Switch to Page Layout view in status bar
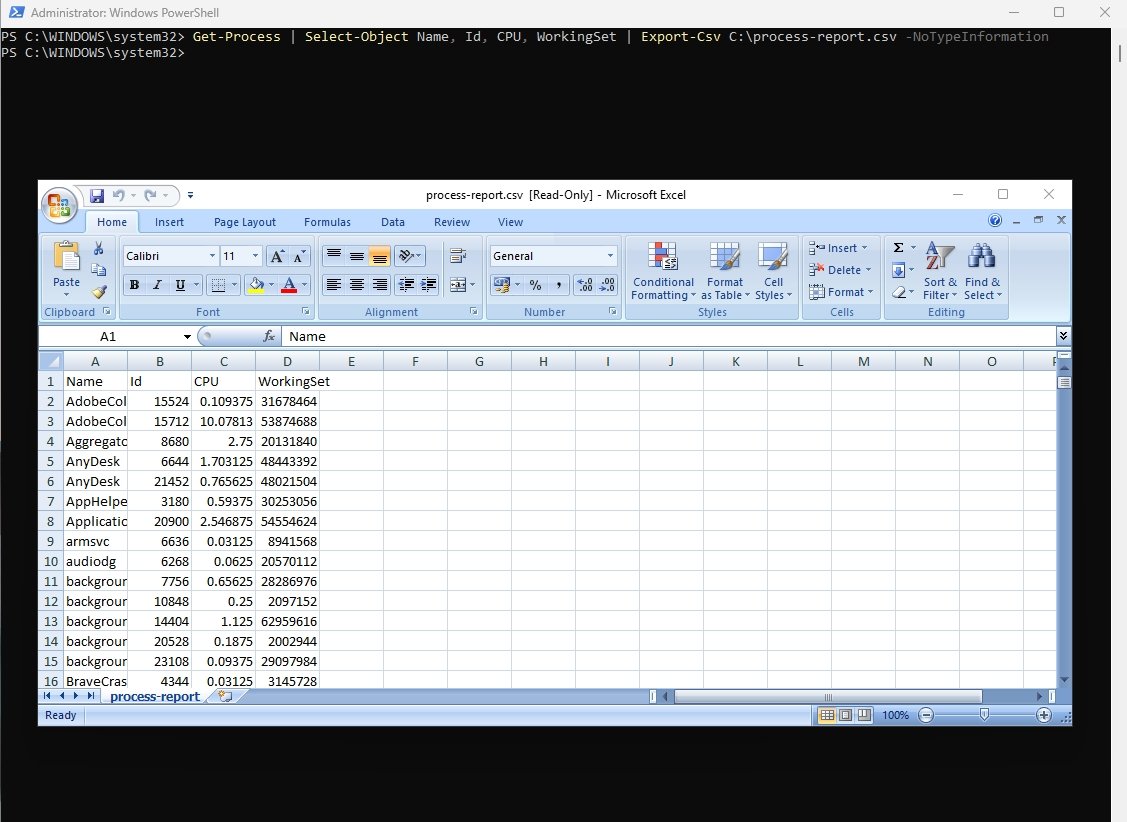1127x822 pixels. tap(845, 715)
